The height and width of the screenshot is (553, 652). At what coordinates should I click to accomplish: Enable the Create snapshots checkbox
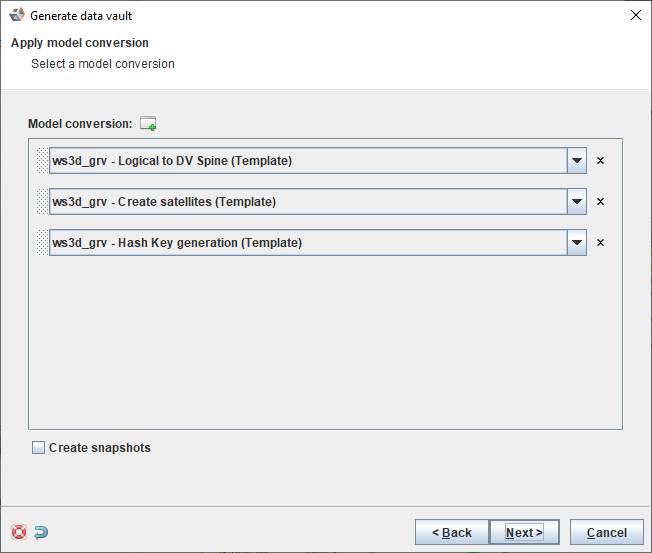[x=39, y=448]
